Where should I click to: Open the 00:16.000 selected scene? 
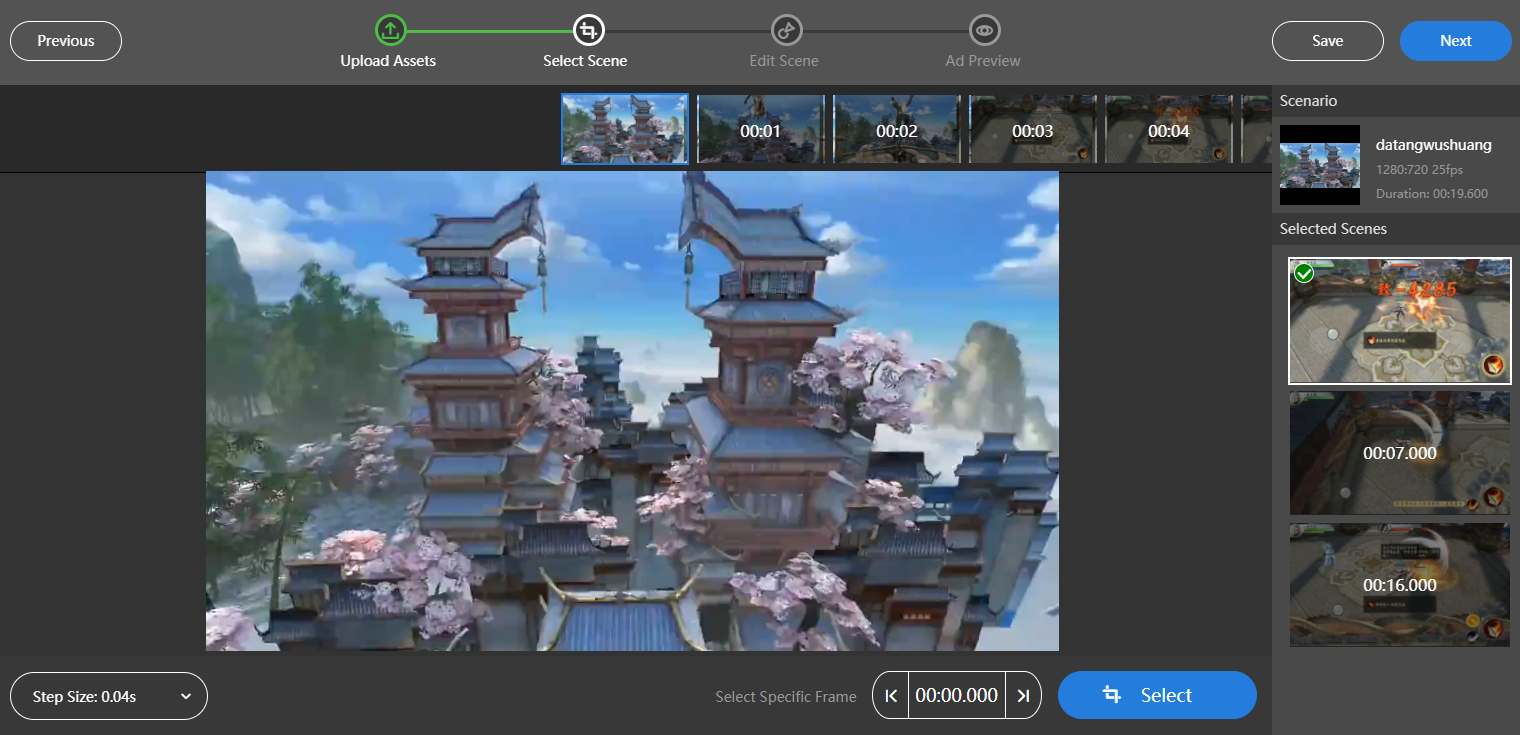[x=1400, y=585]
